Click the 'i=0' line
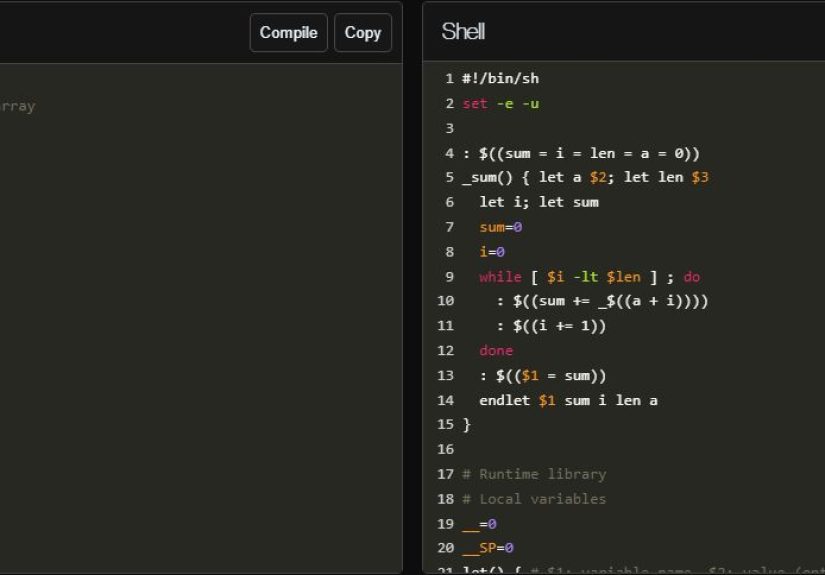This screenshot has width=825, height=575. tap(492, 252)
